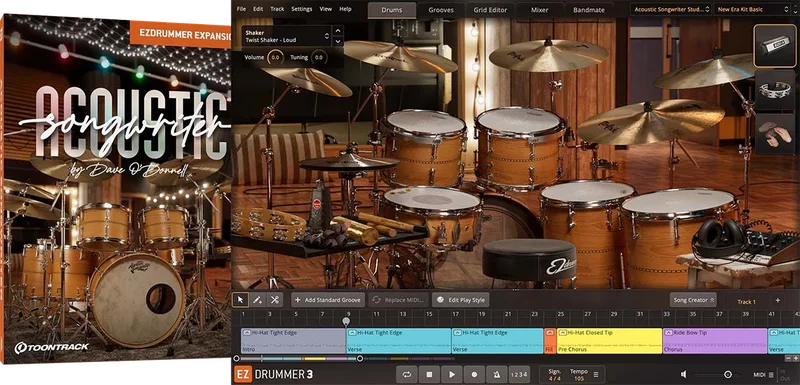The width and height of the screenshot is (800, 385).
Task: Switch to the Grid Editor tab
Action: click(x=490, y=10)
